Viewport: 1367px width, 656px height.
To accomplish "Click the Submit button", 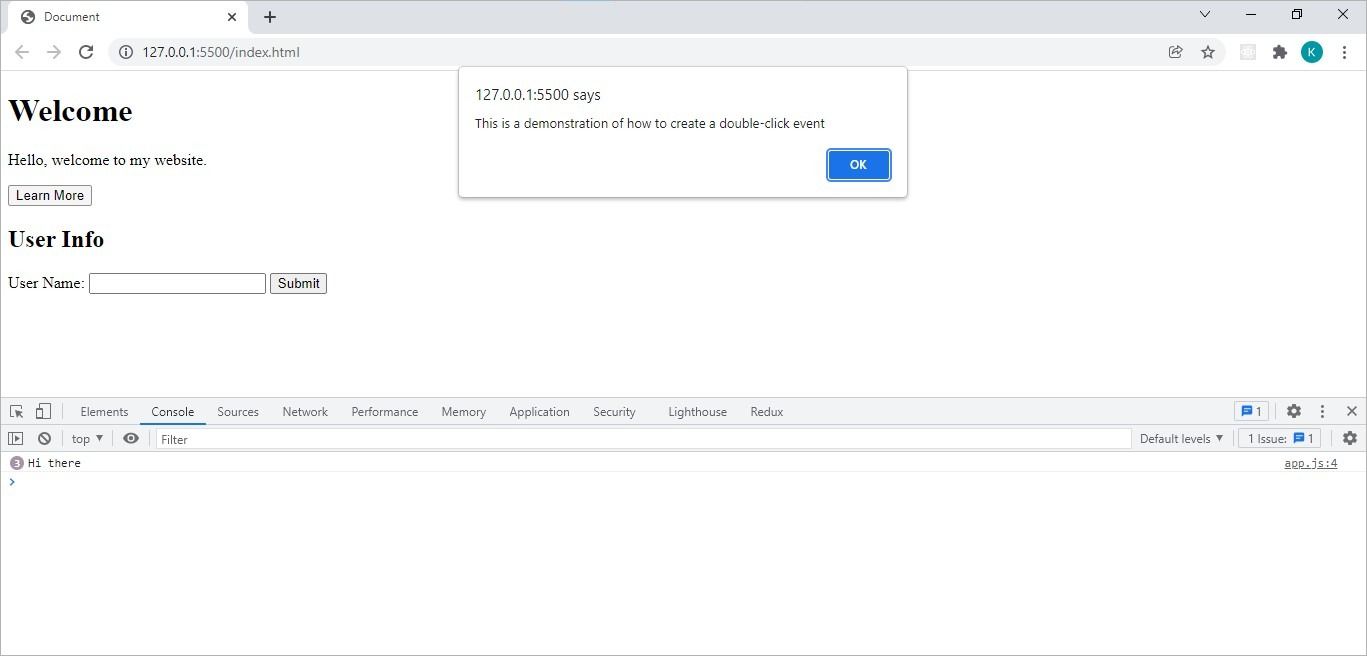I will pyautogui.click(x=298, y=283).
